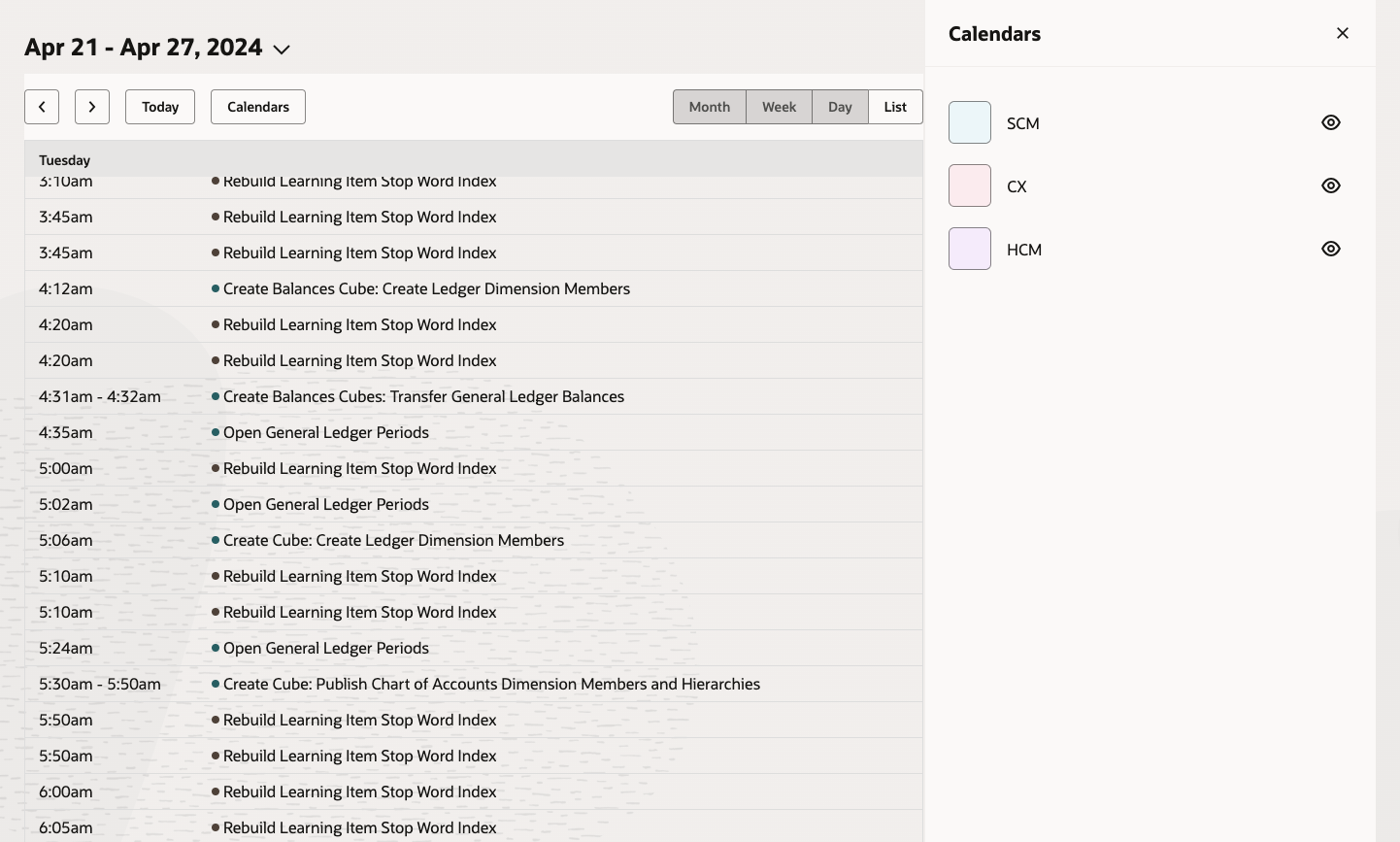Hide the HCM calendar events
The image size is (1400, 842).
[x=1331, y=249]
